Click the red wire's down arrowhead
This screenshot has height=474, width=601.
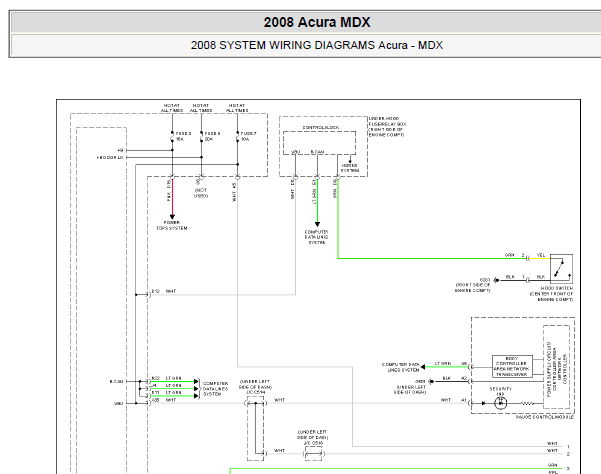172,217
